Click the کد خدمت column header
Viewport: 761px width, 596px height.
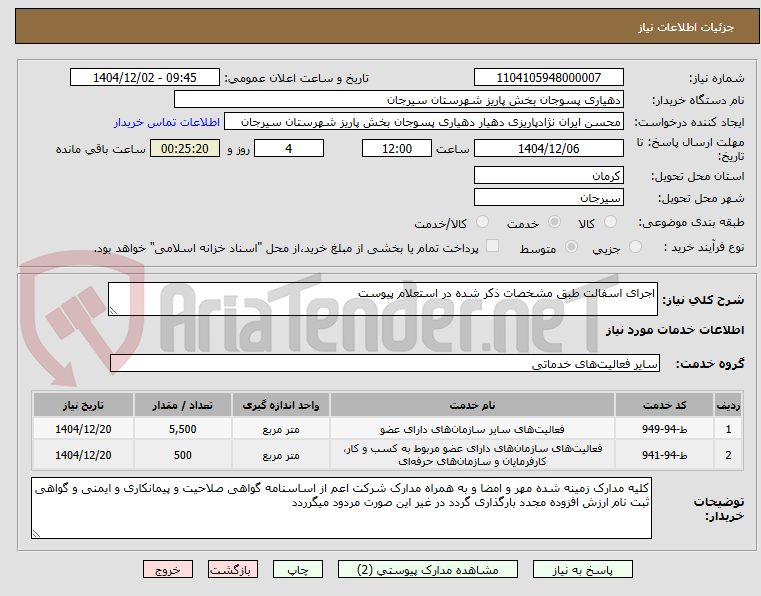pos(664,405)
